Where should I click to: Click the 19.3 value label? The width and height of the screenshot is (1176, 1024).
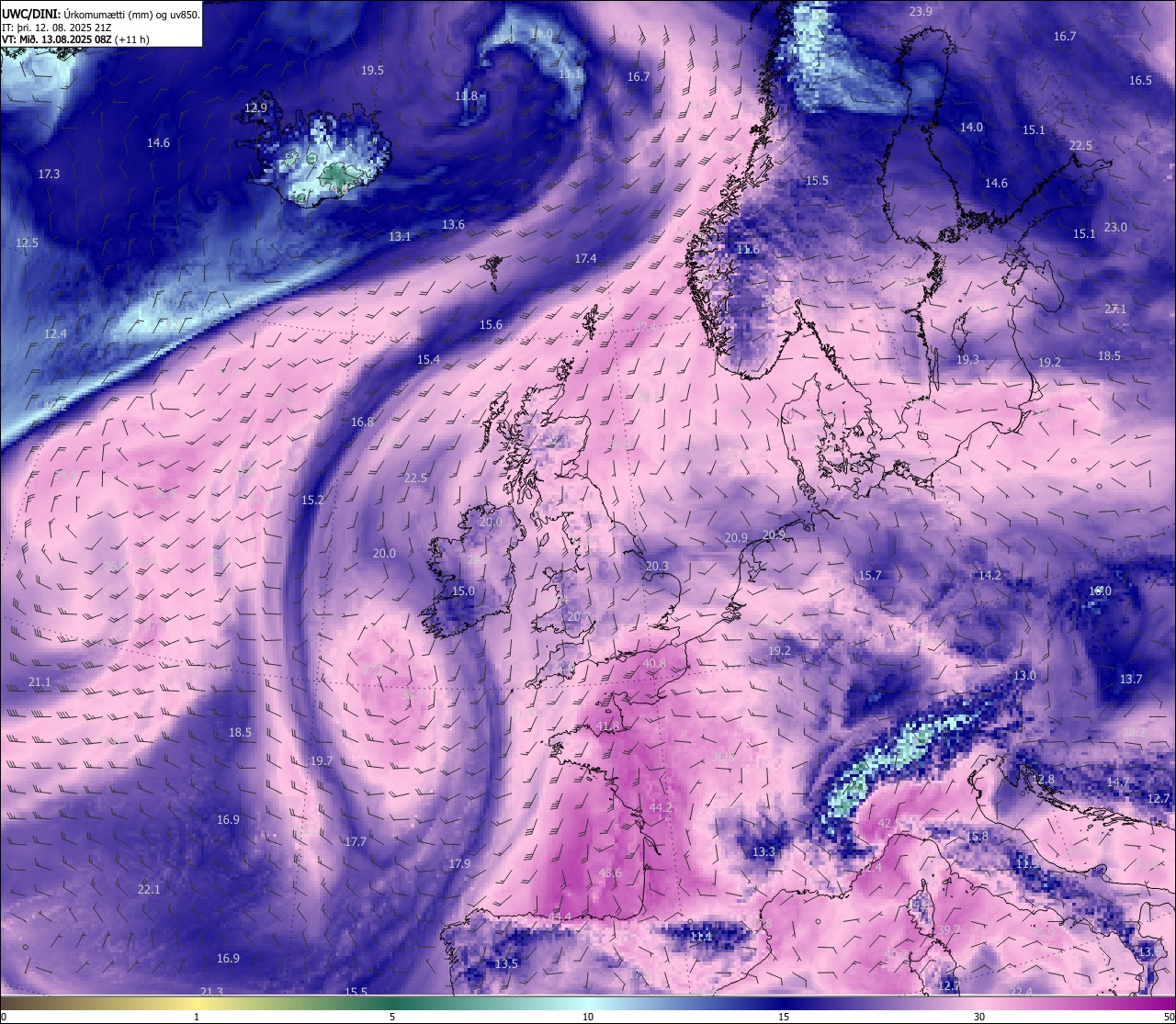(967, 360)
